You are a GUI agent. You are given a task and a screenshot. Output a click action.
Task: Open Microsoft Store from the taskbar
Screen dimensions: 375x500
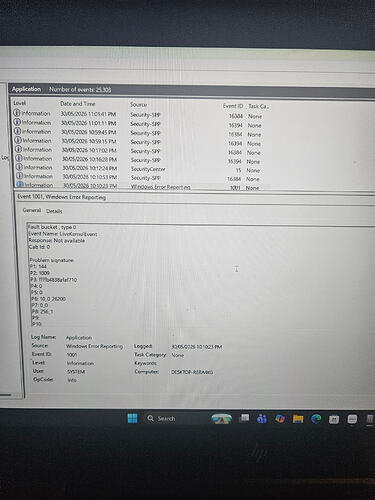(334, 419)
